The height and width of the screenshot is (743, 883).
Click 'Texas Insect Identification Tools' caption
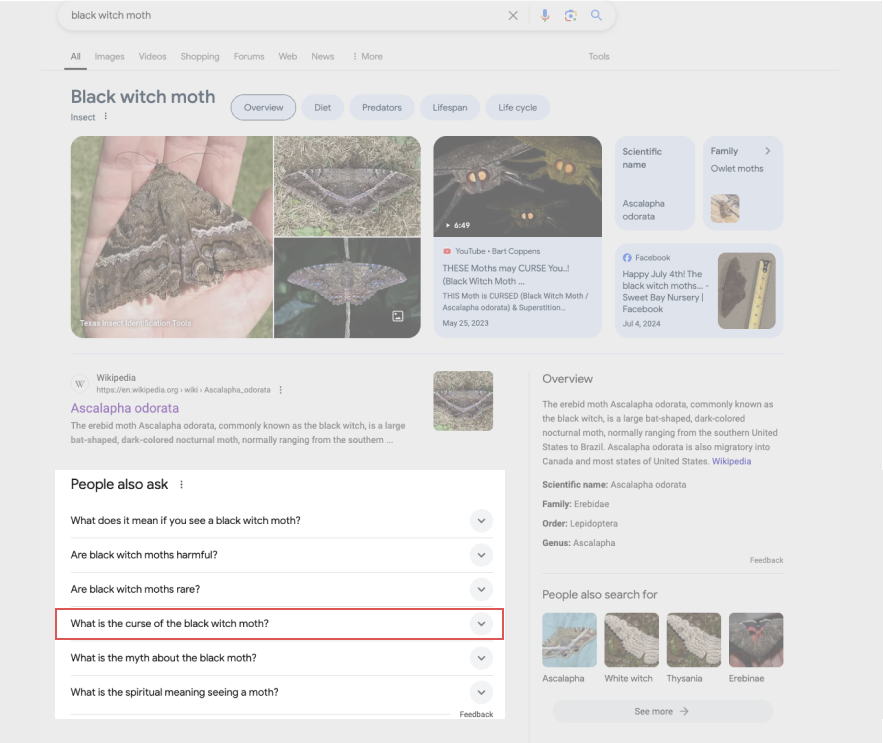pos(135,323)
